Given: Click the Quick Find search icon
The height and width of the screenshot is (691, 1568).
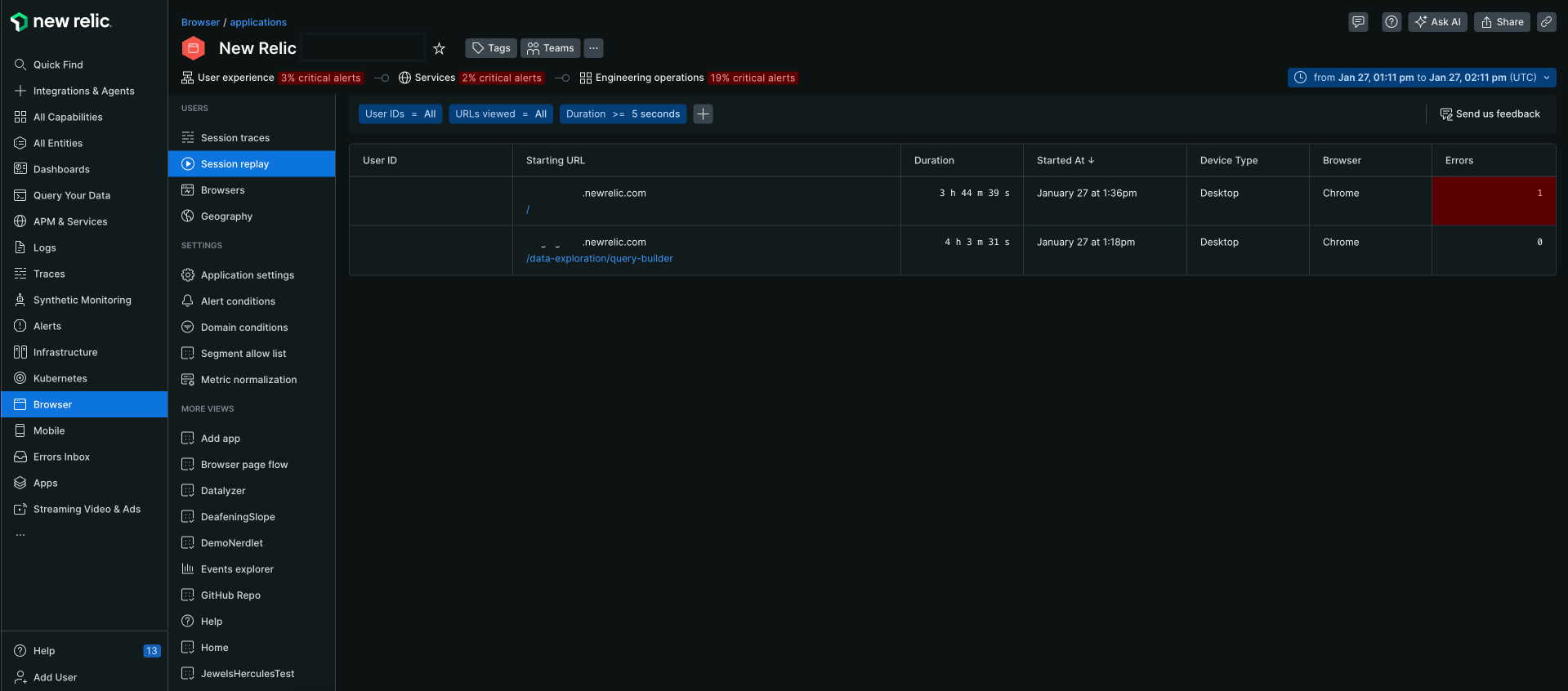Looking at the screenshot, I should pyautogui.click(x=20, y=65).
